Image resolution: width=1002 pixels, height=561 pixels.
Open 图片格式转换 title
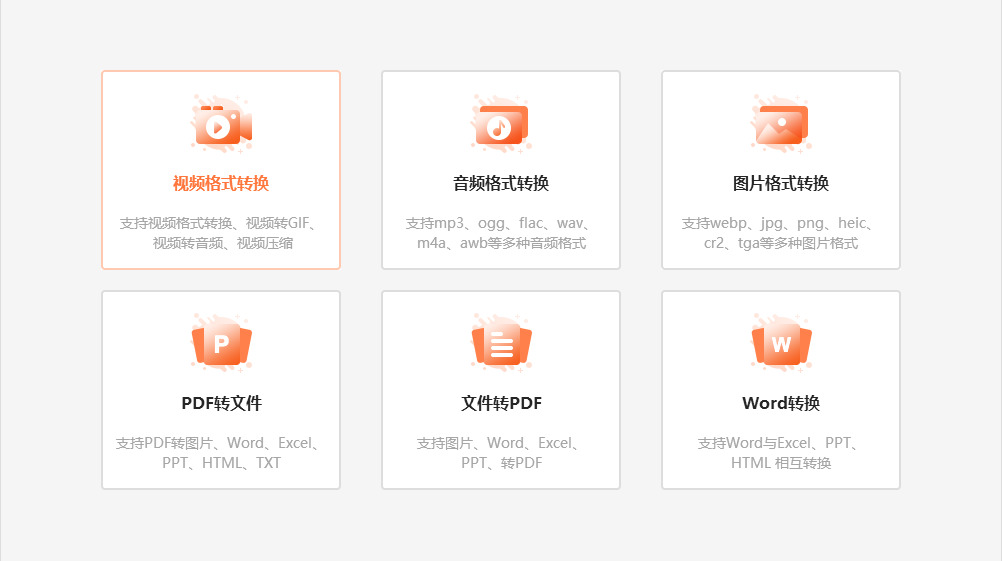pyautogui.click(x=781, y=183)
